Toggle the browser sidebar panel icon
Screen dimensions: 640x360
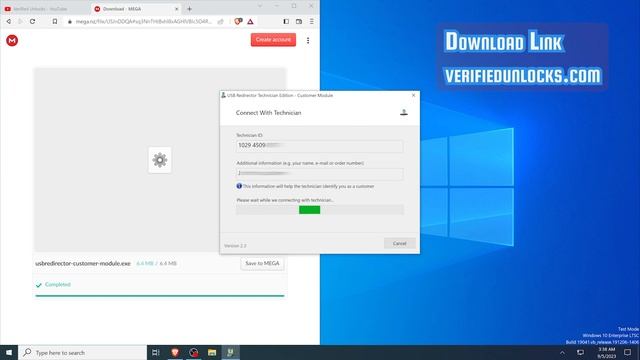pos(286,21)
